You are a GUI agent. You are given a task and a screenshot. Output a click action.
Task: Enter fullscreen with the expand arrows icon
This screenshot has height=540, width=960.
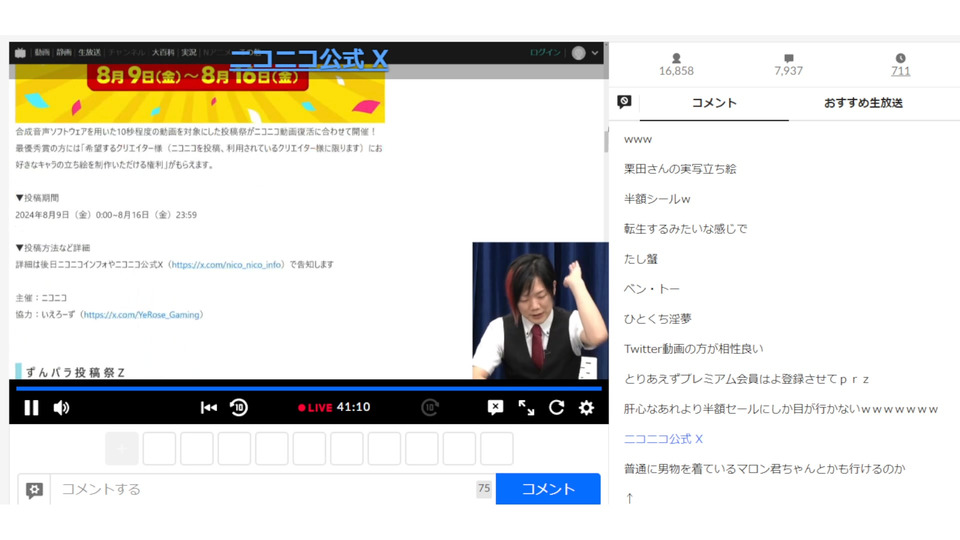click(526, 408)
